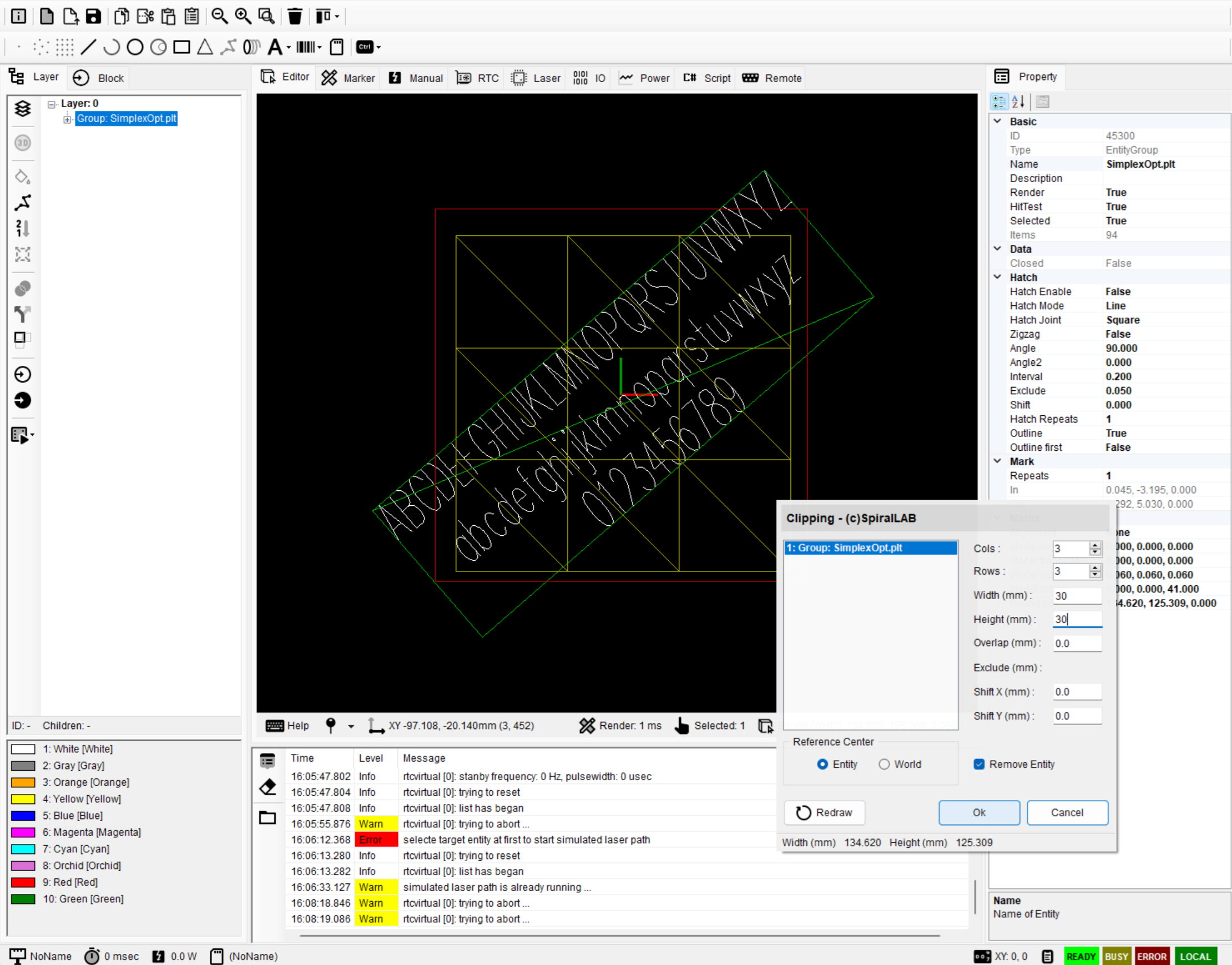1232x965 pixels.
Task: Click the log folder icon
Action: point(267,817)
